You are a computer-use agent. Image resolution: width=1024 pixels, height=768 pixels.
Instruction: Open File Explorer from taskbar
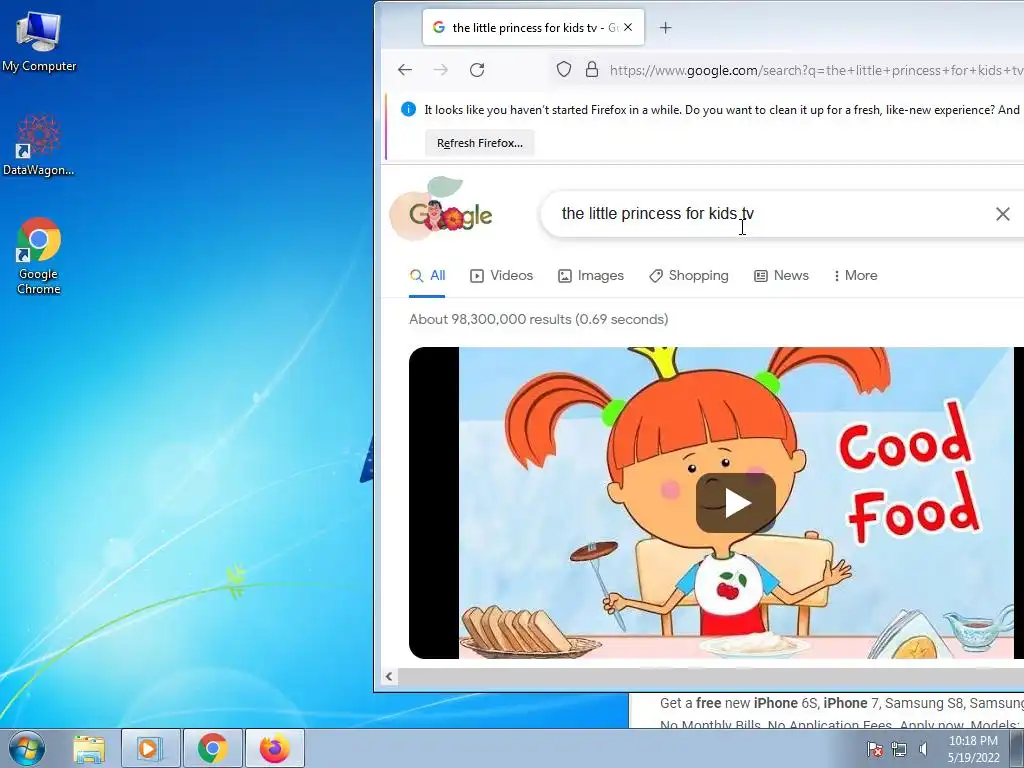(x=89, y=748)
